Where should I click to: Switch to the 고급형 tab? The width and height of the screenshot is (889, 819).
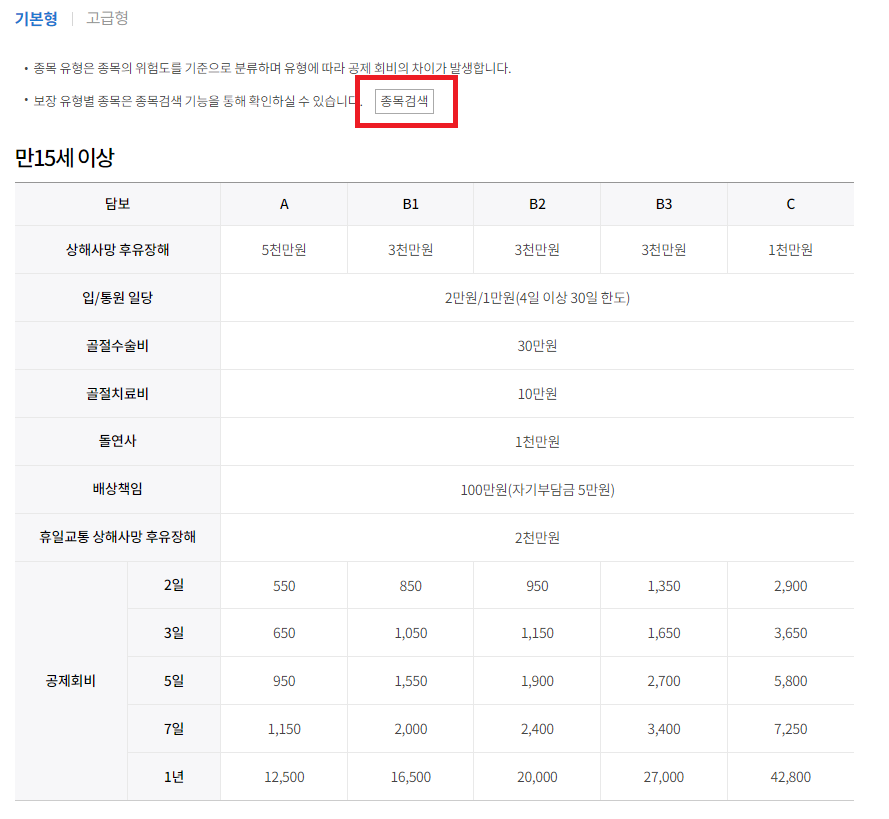(107, 19)
